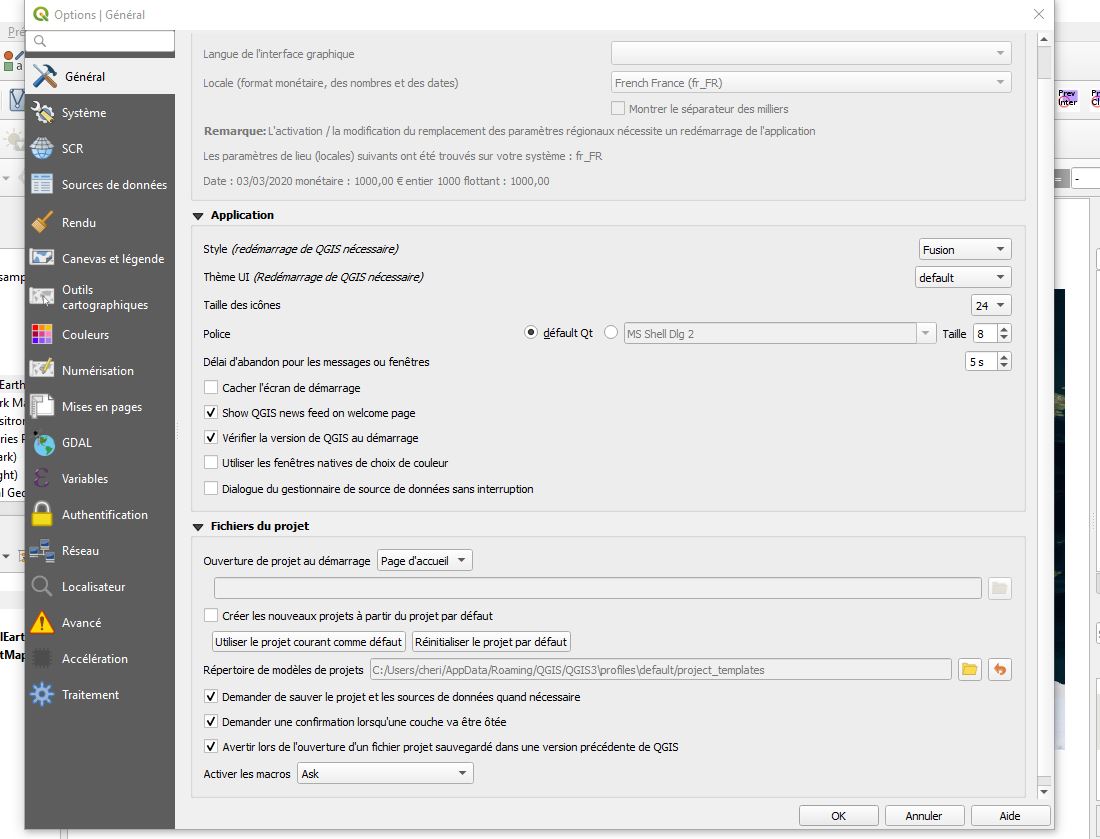The image size is (1100, 839).
Task: Click the options search field
Action: click(x=100, y=43)
